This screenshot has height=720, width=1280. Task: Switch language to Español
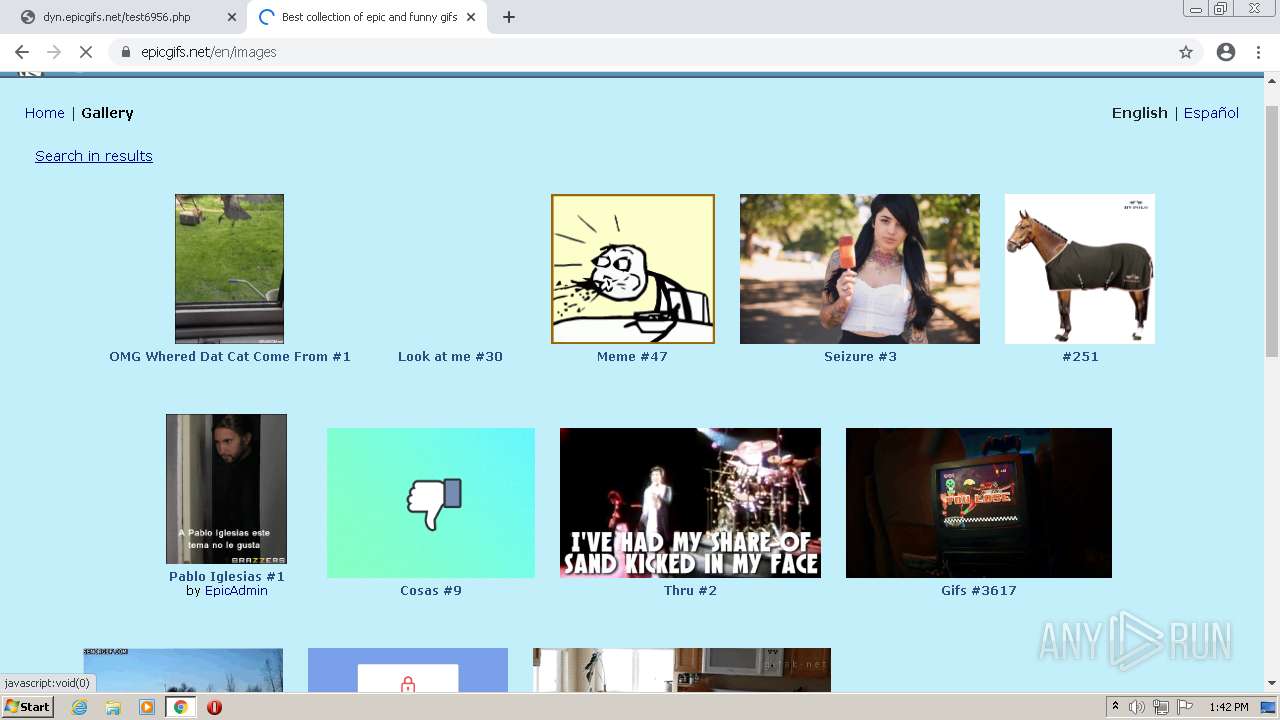click(x=1211, y=113)
